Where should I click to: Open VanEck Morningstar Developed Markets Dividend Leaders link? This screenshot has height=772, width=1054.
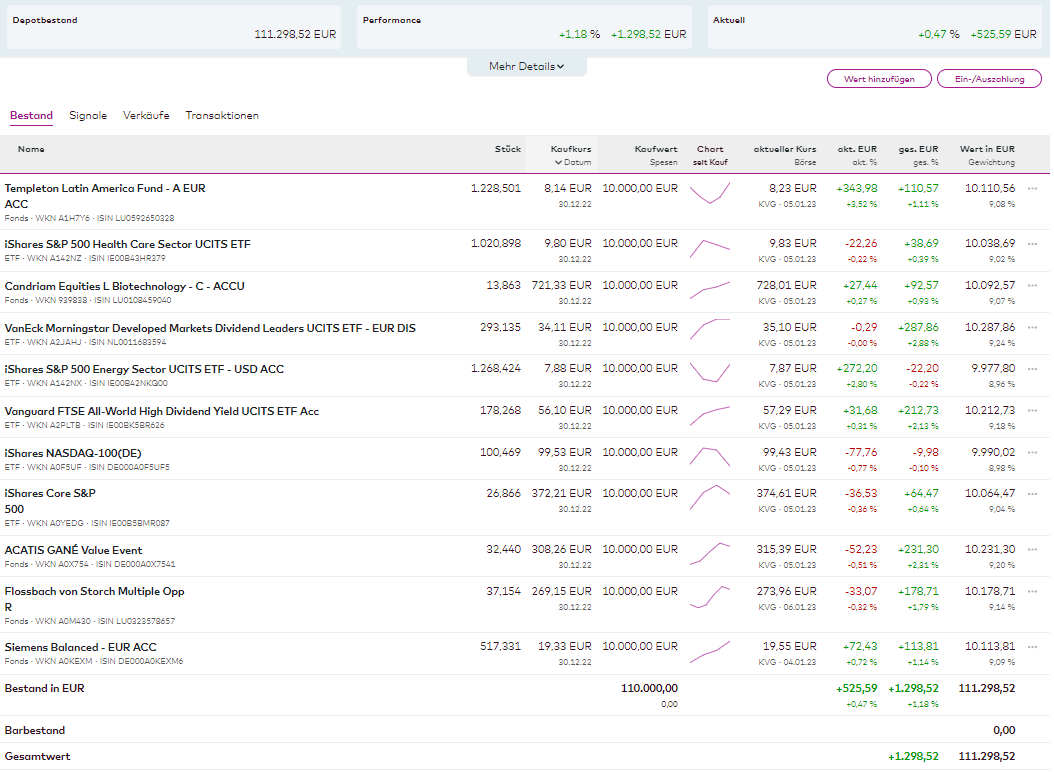(x=210, y=328)
